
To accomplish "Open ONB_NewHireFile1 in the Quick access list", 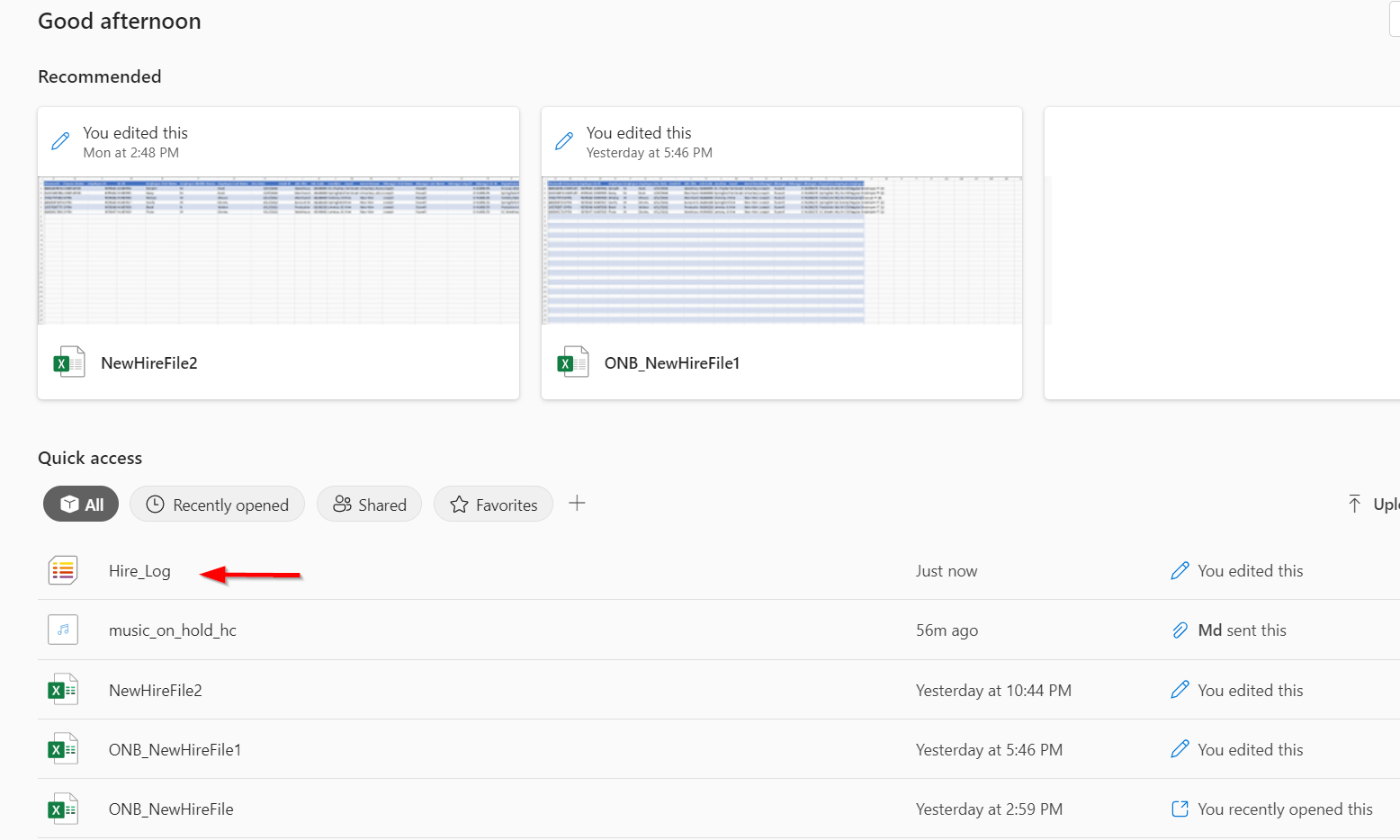I will [x=175, y=750].
